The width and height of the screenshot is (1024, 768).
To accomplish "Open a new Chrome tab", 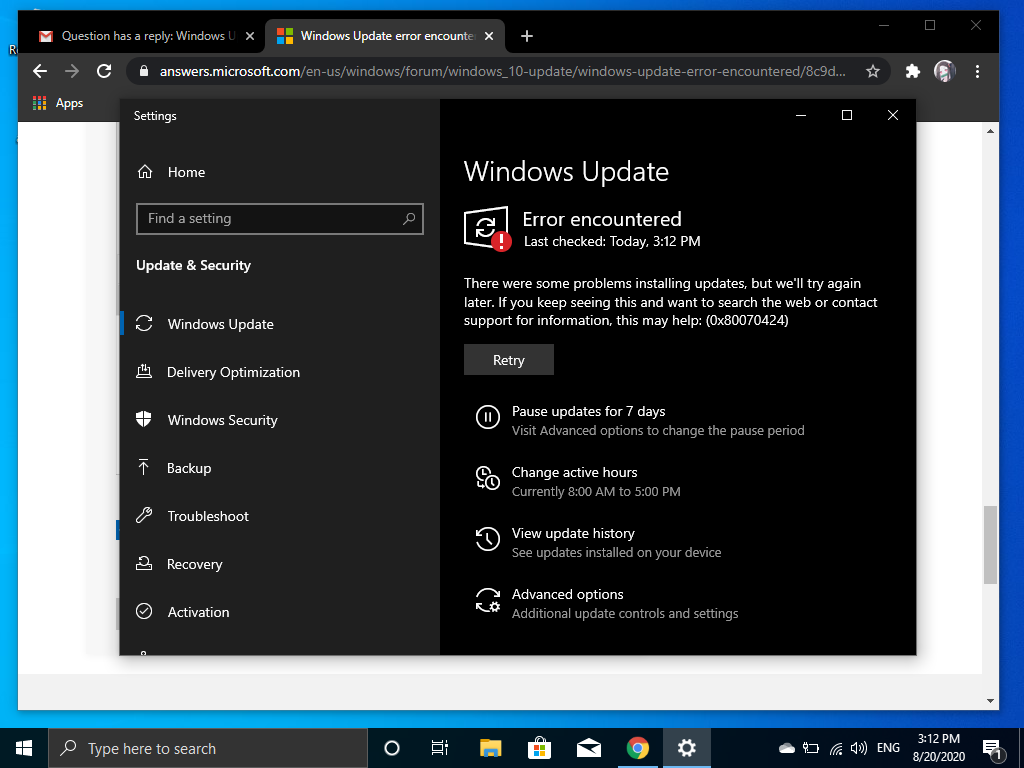I will coord(527,36).
